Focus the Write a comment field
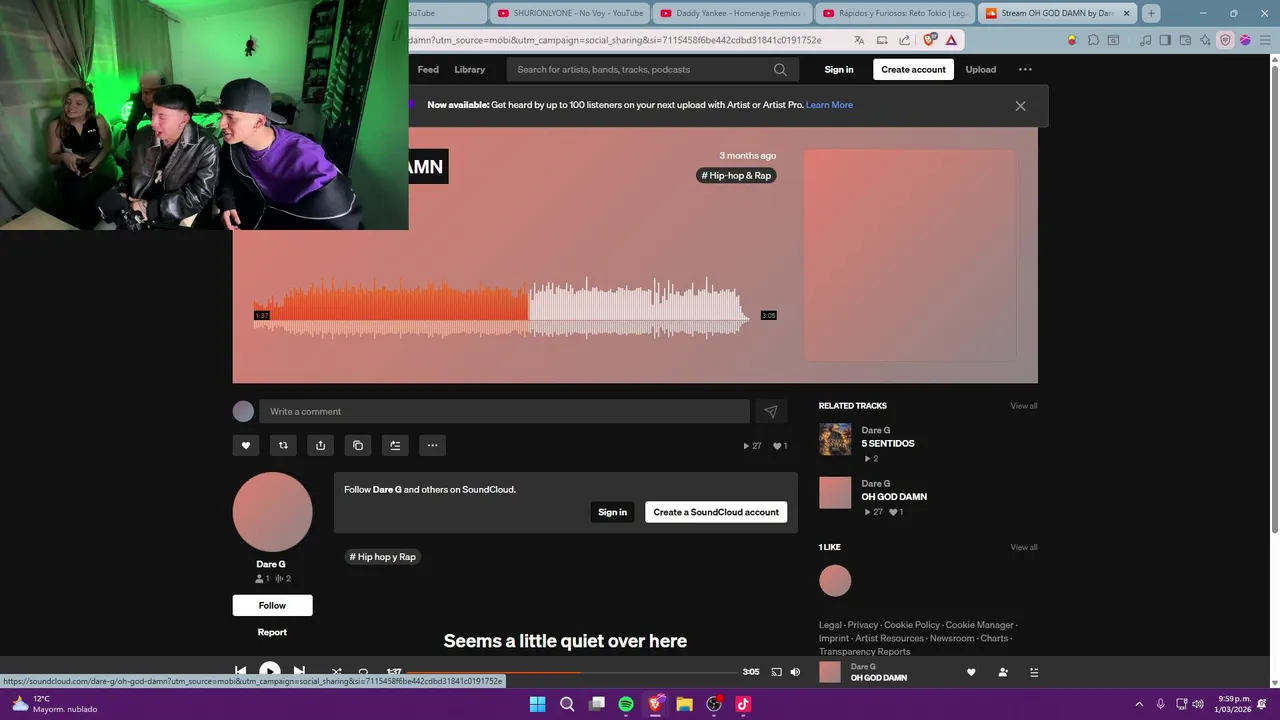 [x=504, y=411]
